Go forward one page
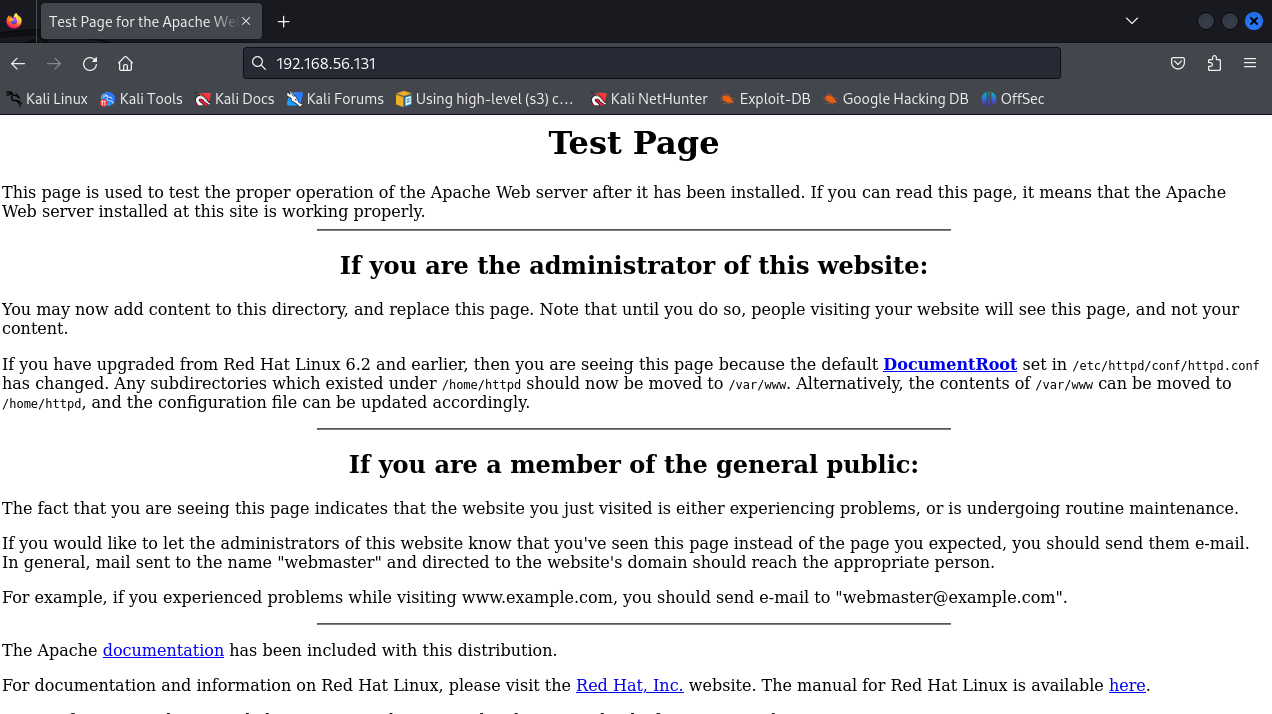This screenshot has height=714, width=1272. pyautogui.click(x=54, y=63)
